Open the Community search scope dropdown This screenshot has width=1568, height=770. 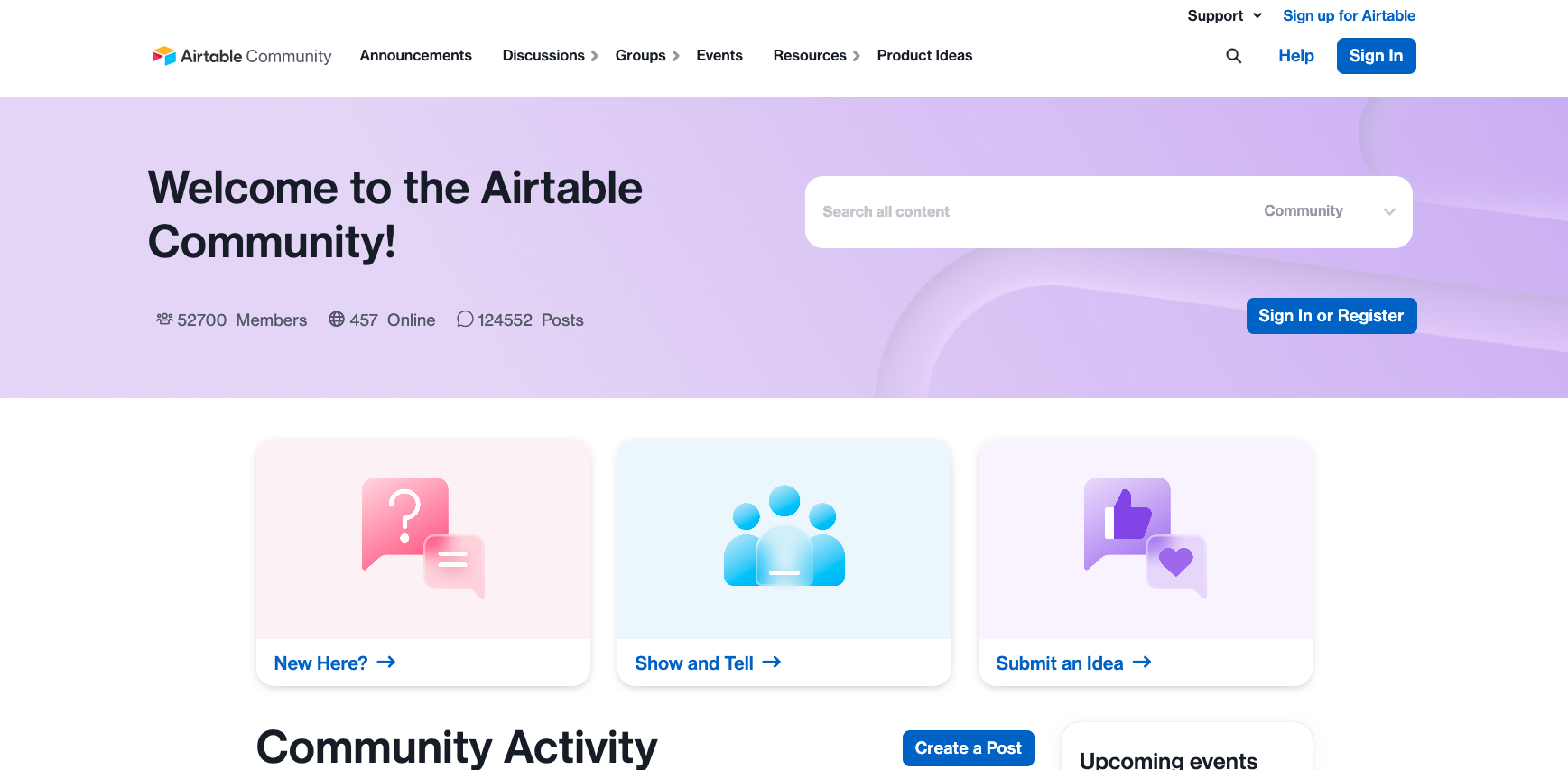(1330, 211)
